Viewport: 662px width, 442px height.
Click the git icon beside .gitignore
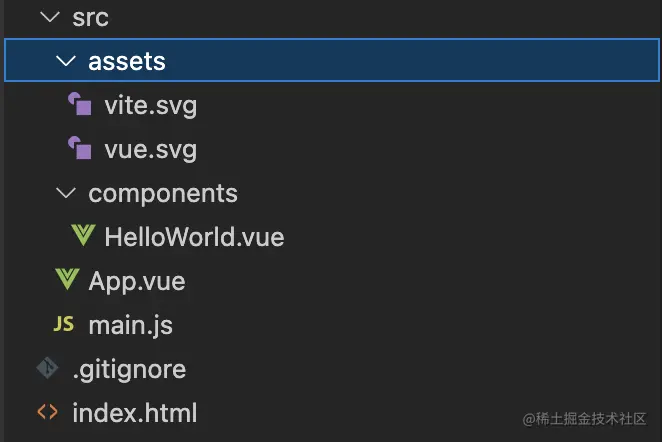47,369
